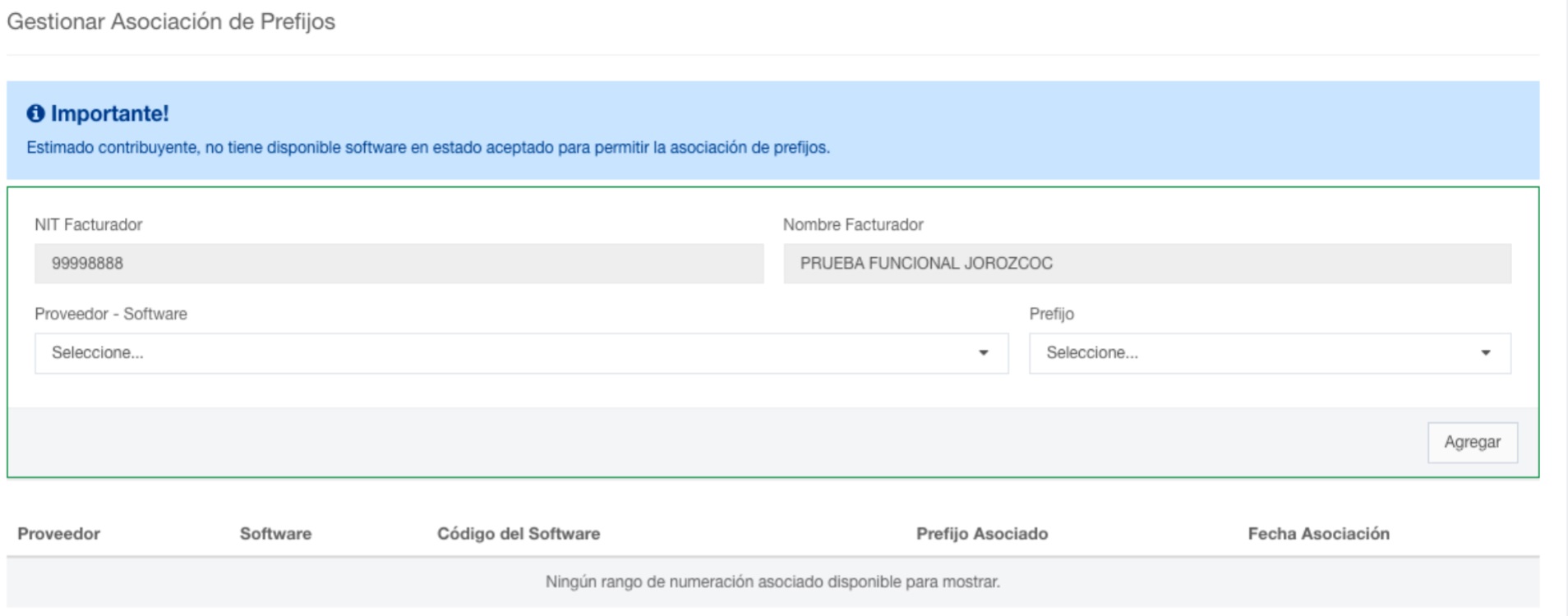Open the Proveedor - Software dropdown
The width and height of the screenshot is (1568, 616).
(521, 353)
